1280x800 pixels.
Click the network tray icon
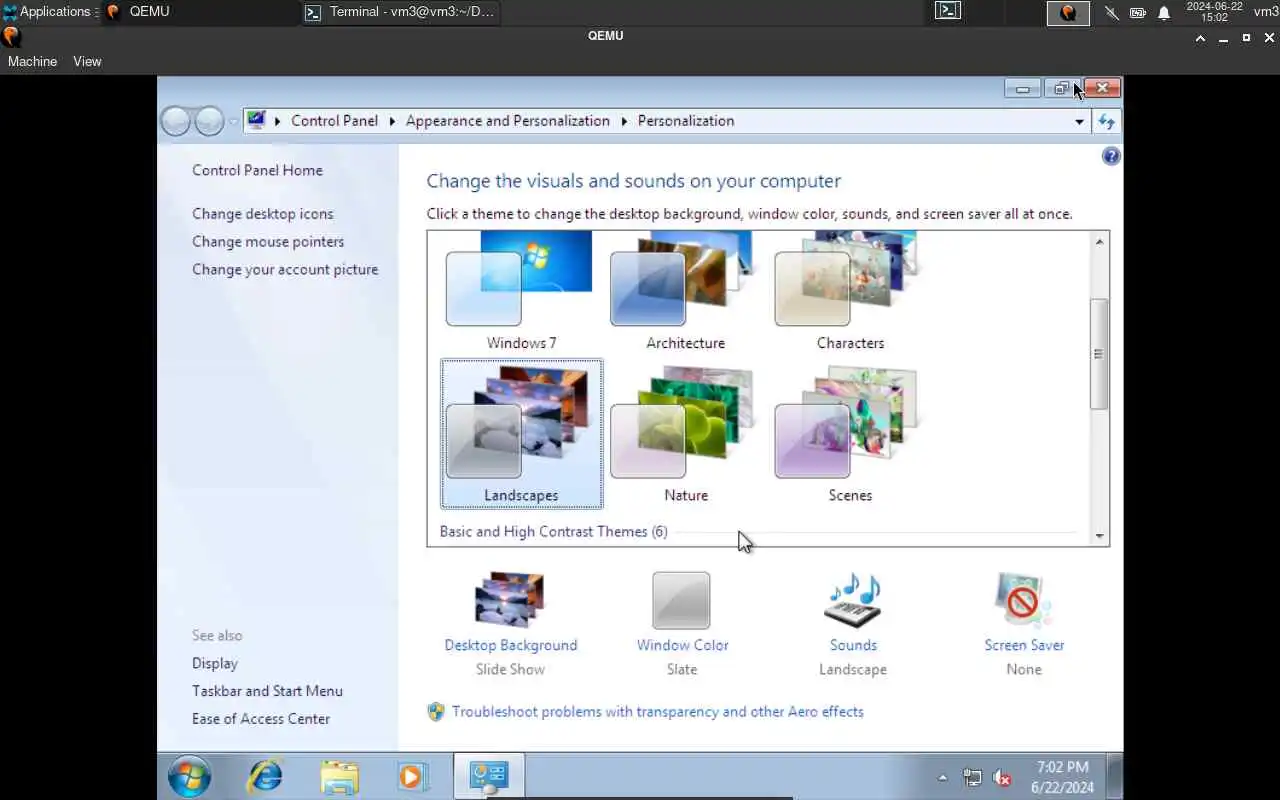(x=972, y=778)
